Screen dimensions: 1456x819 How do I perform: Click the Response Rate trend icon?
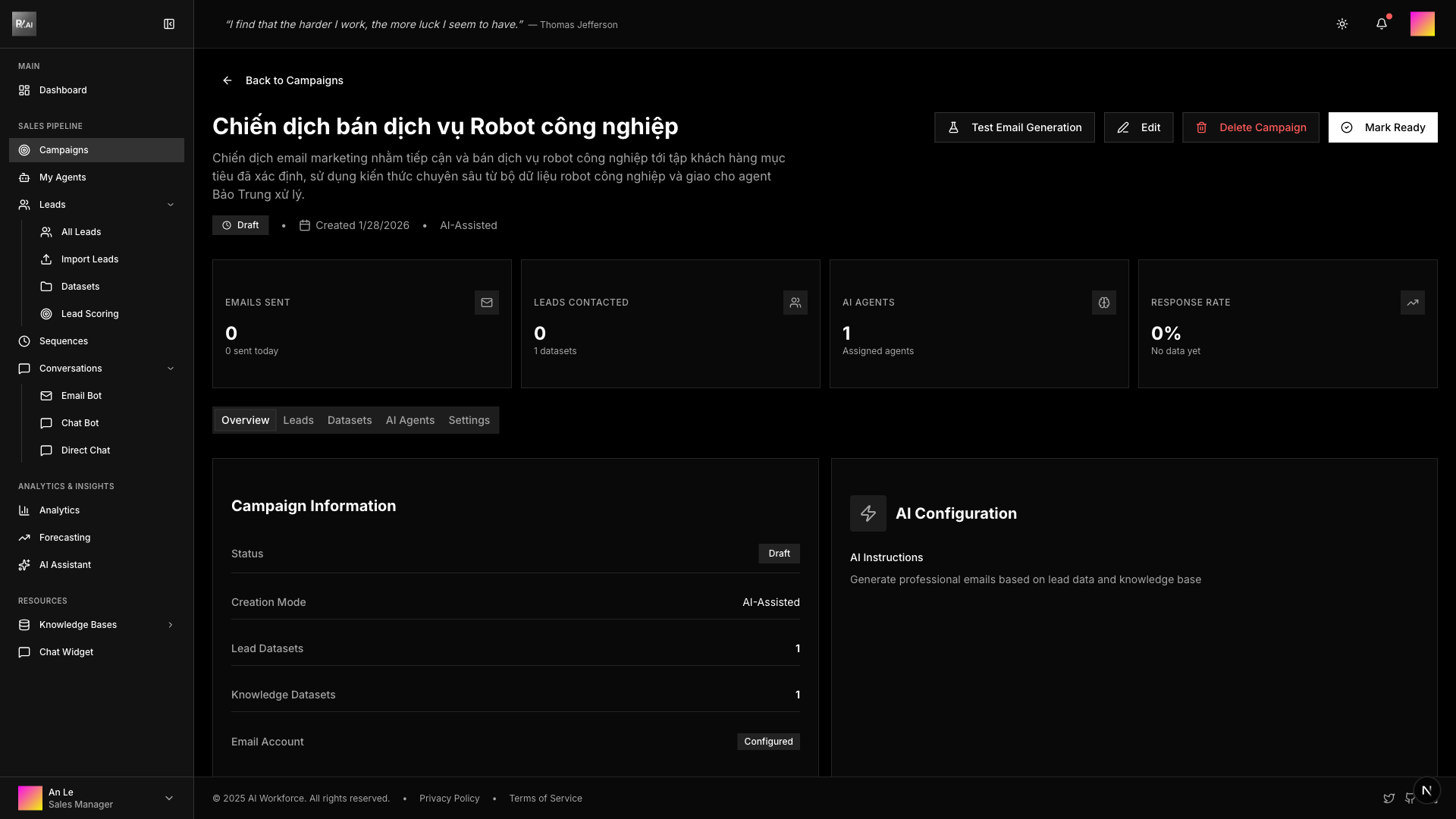coord(1413,303)
